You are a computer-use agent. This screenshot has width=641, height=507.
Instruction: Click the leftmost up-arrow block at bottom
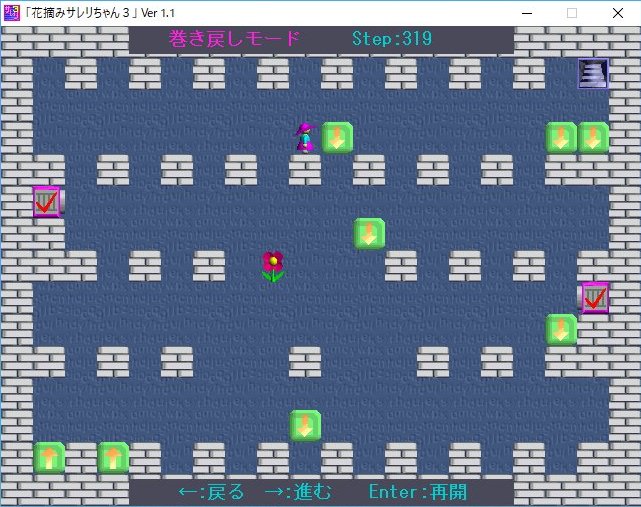49,457
